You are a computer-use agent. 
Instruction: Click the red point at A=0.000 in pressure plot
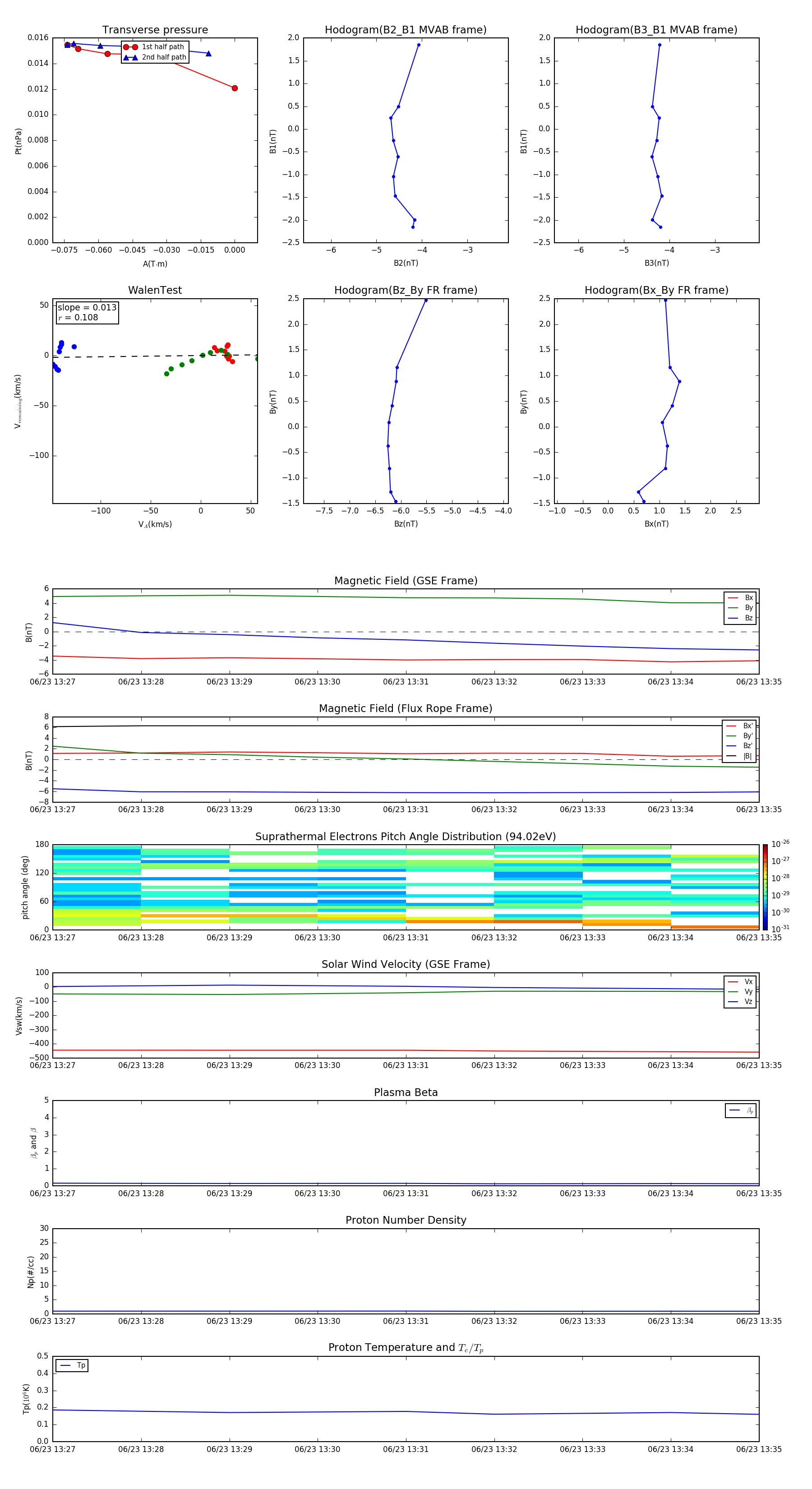click(235, 88)
